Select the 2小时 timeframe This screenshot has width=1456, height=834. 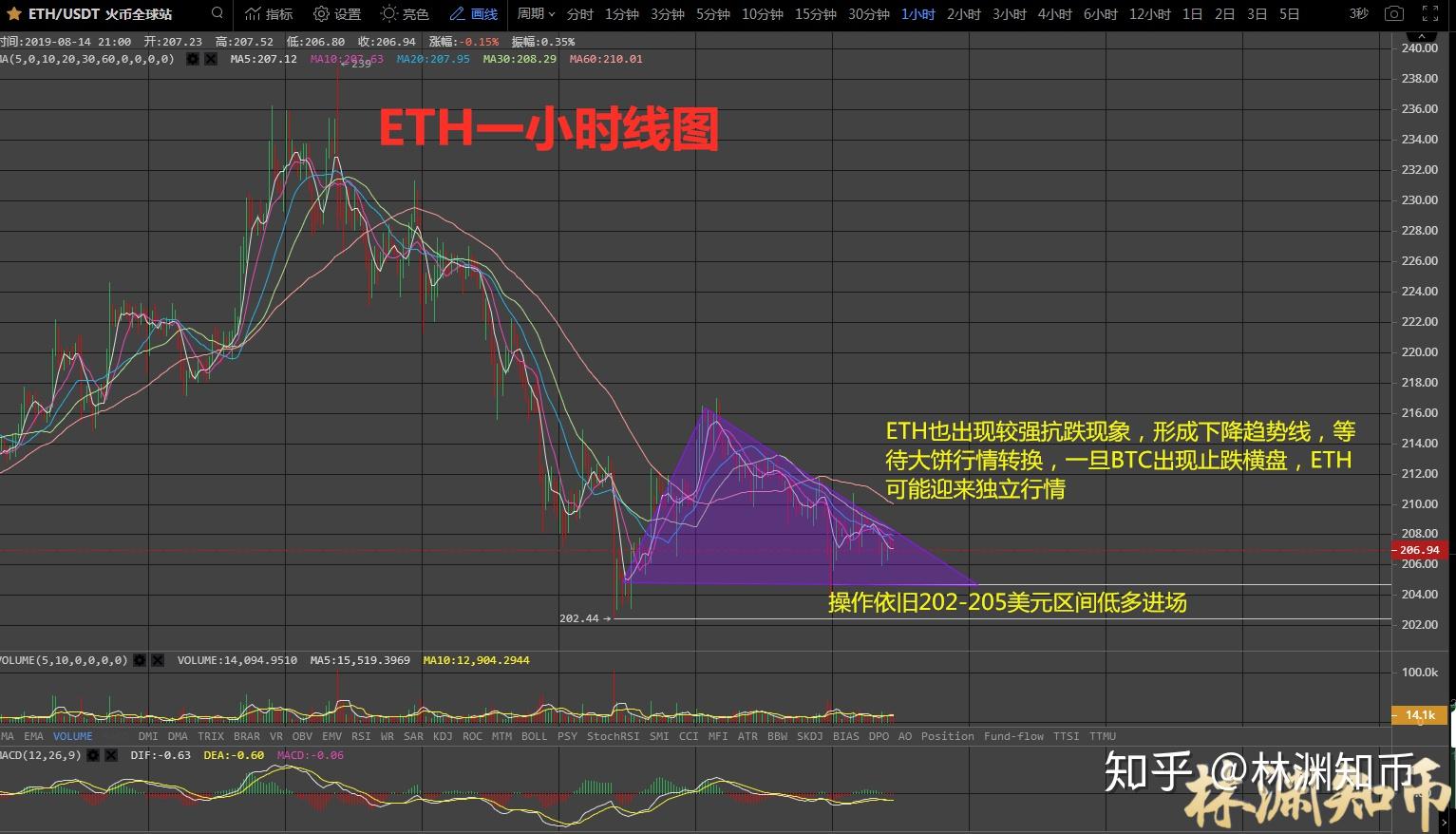[x=964, y=14]
